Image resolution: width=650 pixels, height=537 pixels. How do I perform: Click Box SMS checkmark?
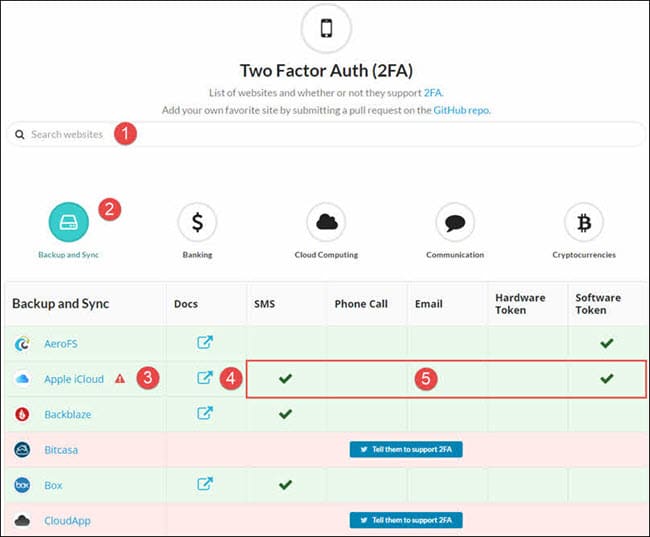(x=285, y=484)
